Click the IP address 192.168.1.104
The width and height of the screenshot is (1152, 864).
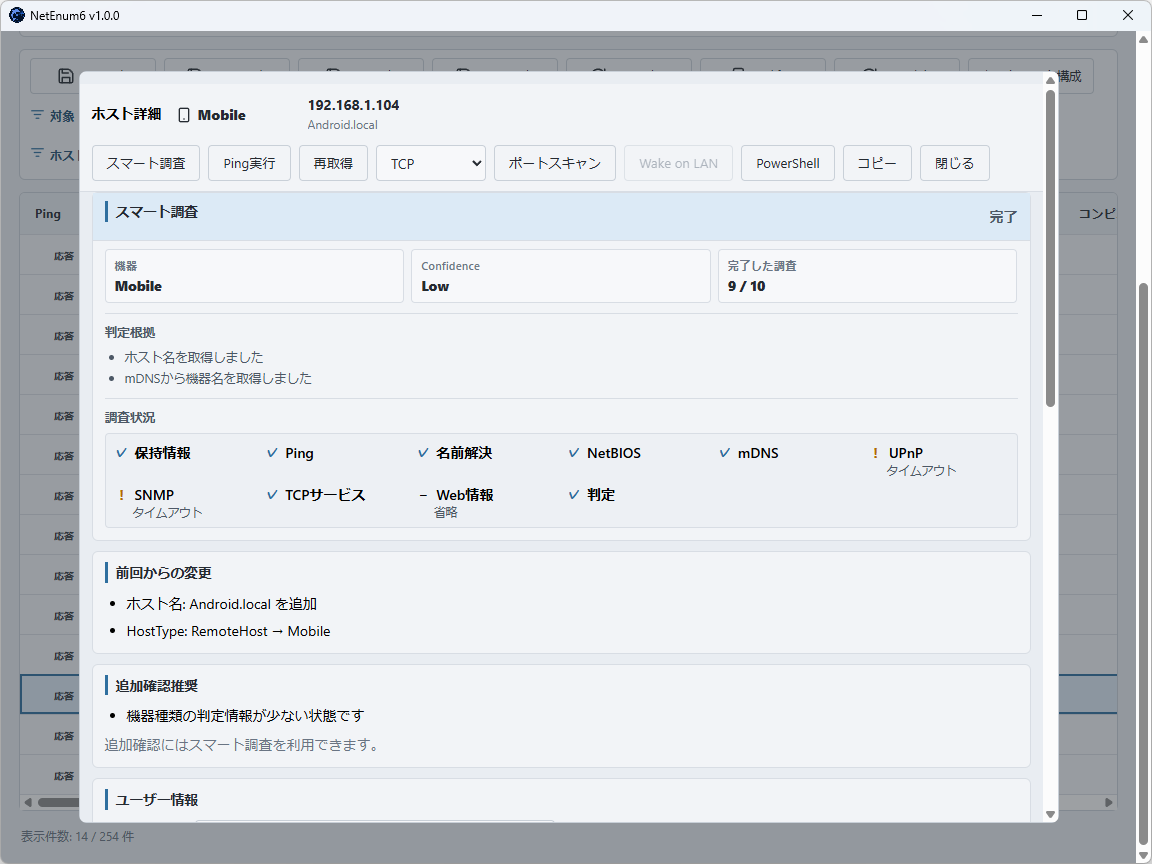[x=353, y=105]
